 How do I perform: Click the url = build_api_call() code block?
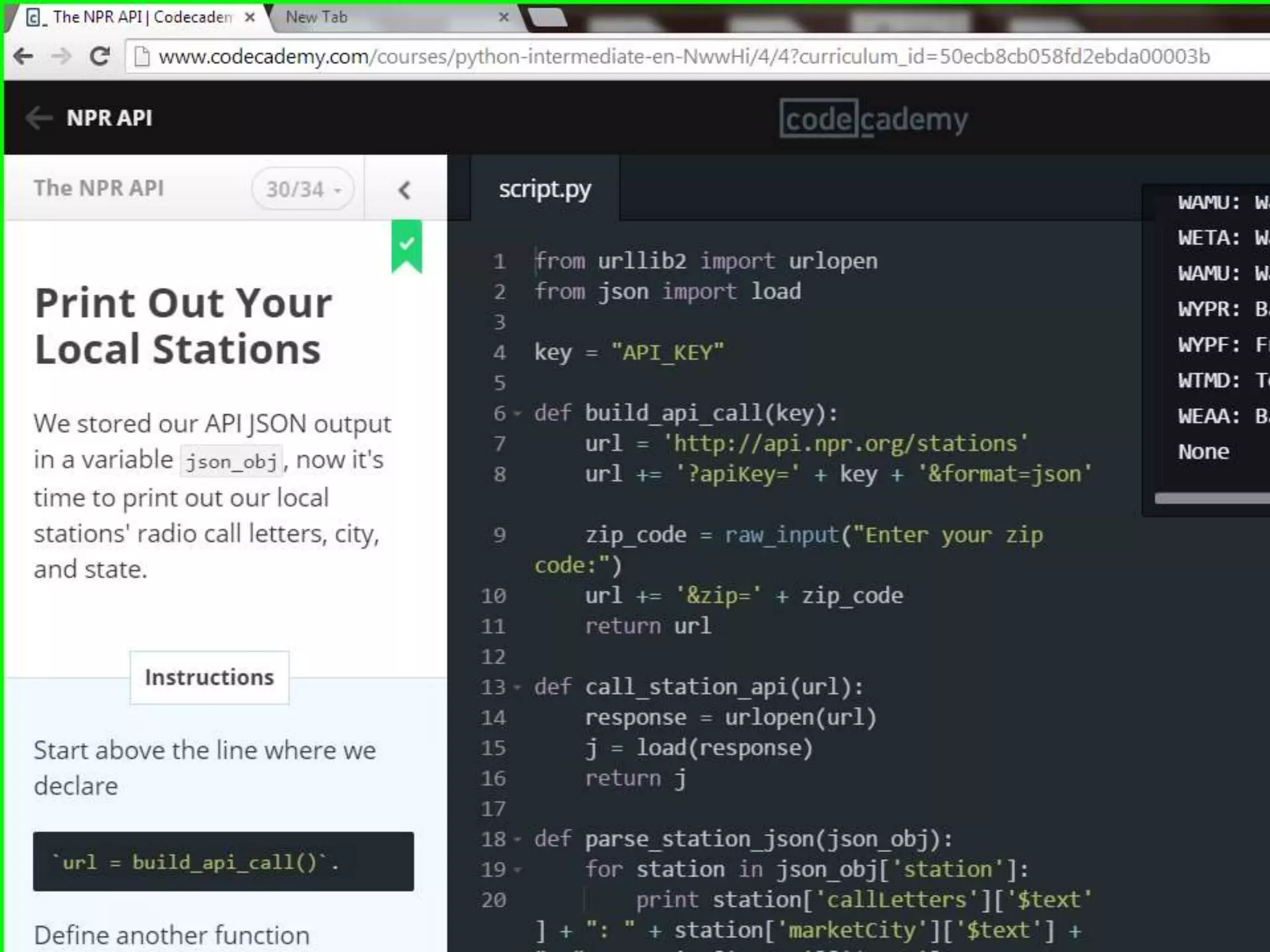223,862
